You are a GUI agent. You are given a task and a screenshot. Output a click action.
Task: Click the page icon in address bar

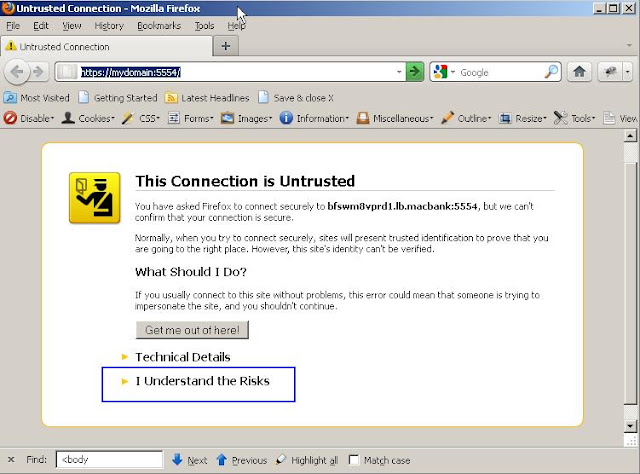point(67,72)
